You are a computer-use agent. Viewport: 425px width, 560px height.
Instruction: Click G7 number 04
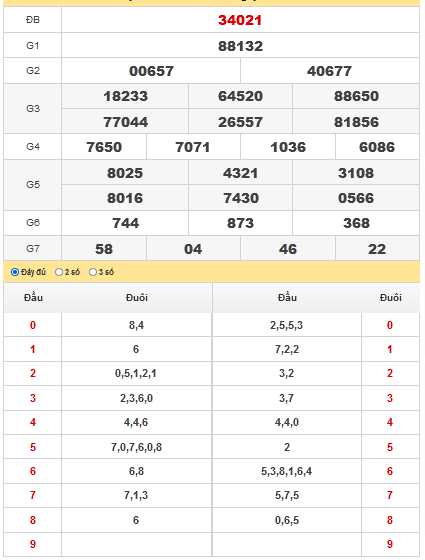pyautogui.click(x=193, y=249)
